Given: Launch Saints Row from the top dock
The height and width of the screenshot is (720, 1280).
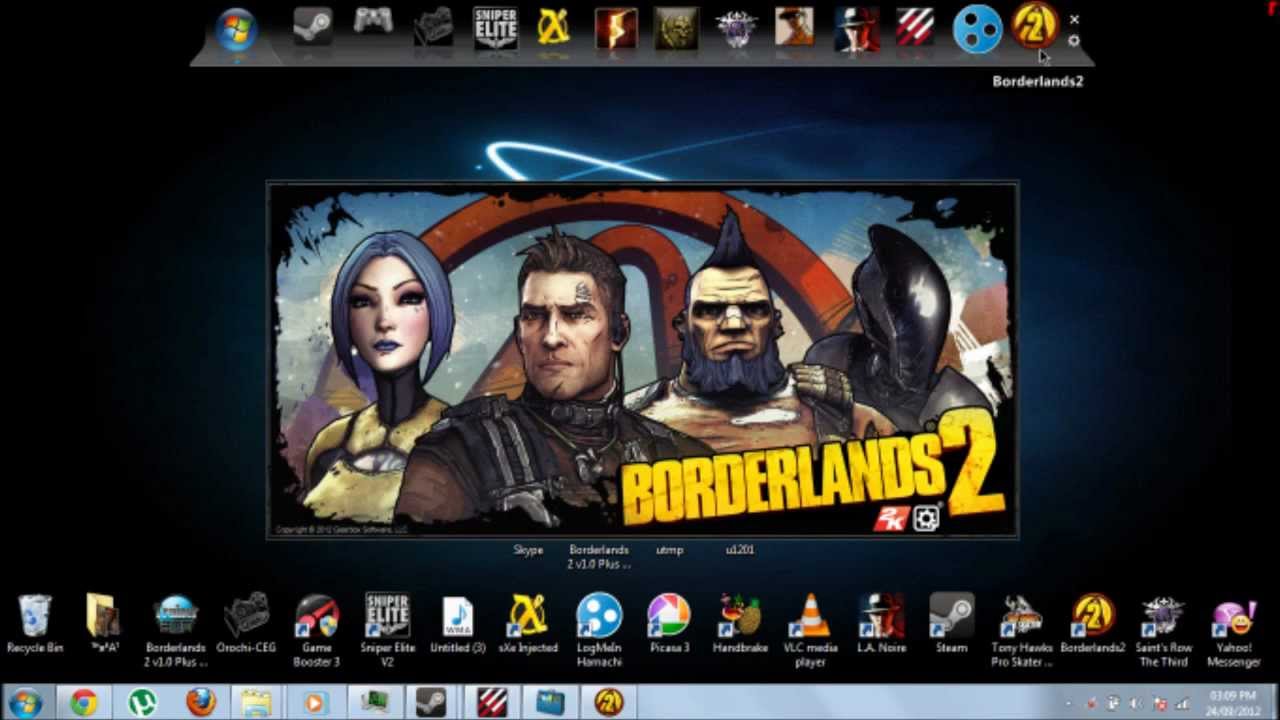Looking at the screenshot, I should pyautogui.click(x=736, y=28).
